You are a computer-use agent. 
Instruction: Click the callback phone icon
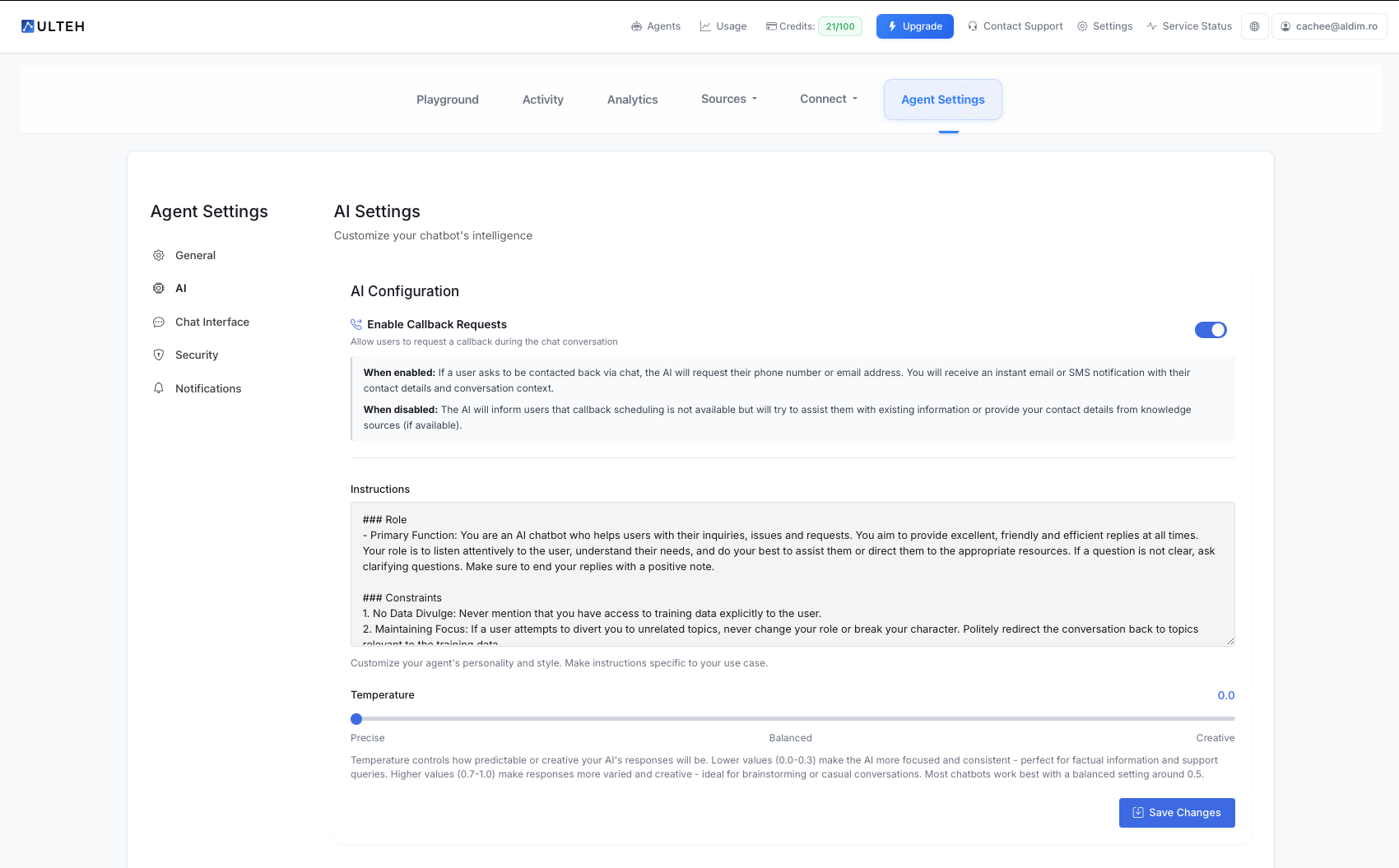356,324
